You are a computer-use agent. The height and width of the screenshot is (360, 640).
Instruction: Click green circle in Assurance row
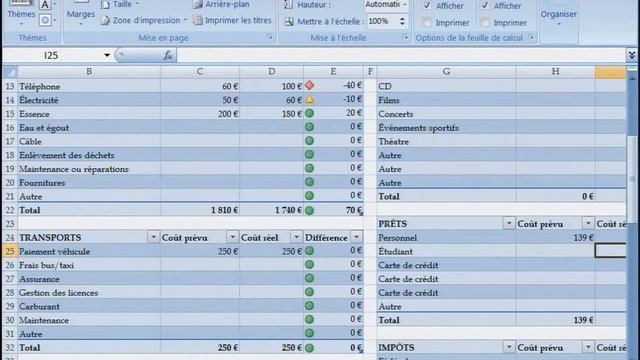310,278
